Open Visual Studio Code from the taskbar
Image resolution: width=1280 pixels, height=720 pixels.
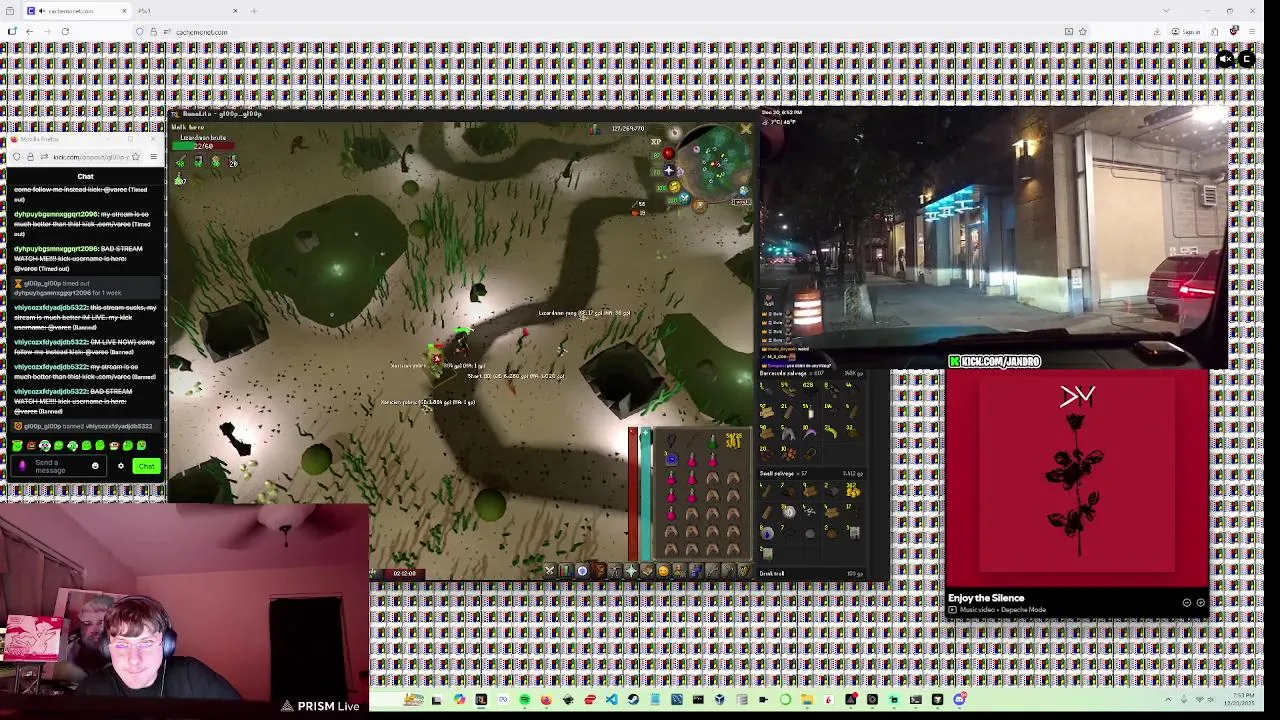point(612,700)
